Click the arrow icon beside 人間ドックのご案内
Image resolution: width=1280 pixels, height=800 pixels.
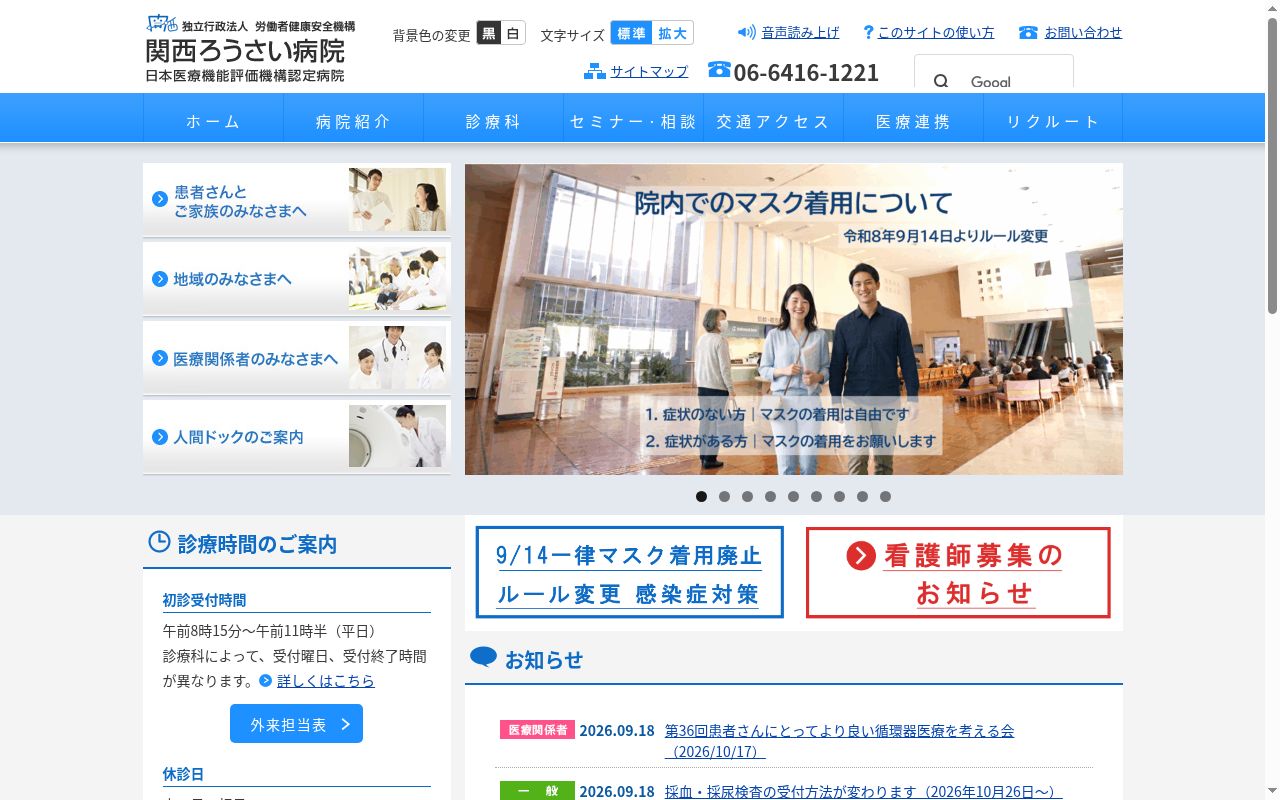pyautogui.click(x=160, y=437)
